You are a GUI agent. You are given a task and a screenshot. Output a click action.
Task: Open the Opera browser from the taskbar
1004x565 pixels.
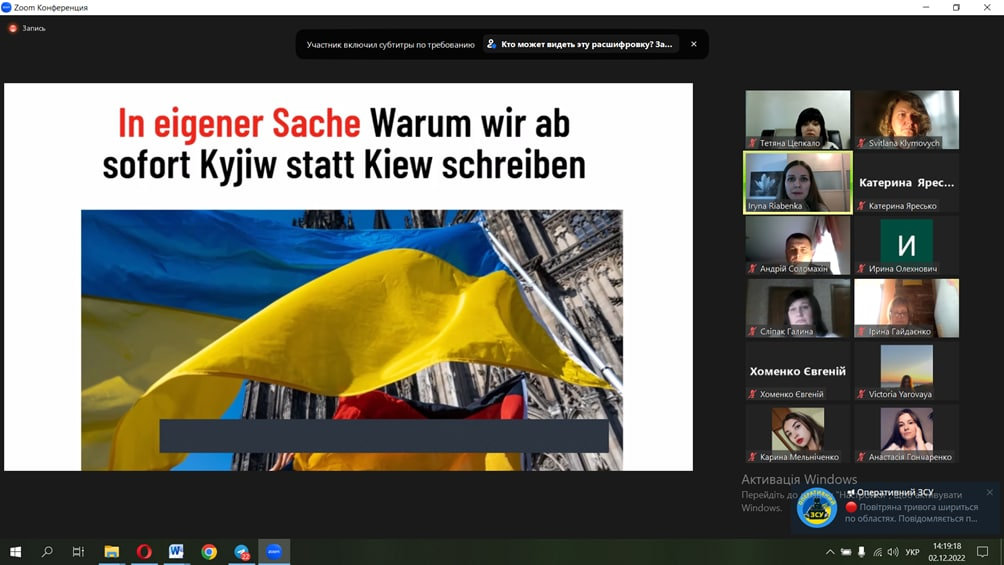pos(144,552)
